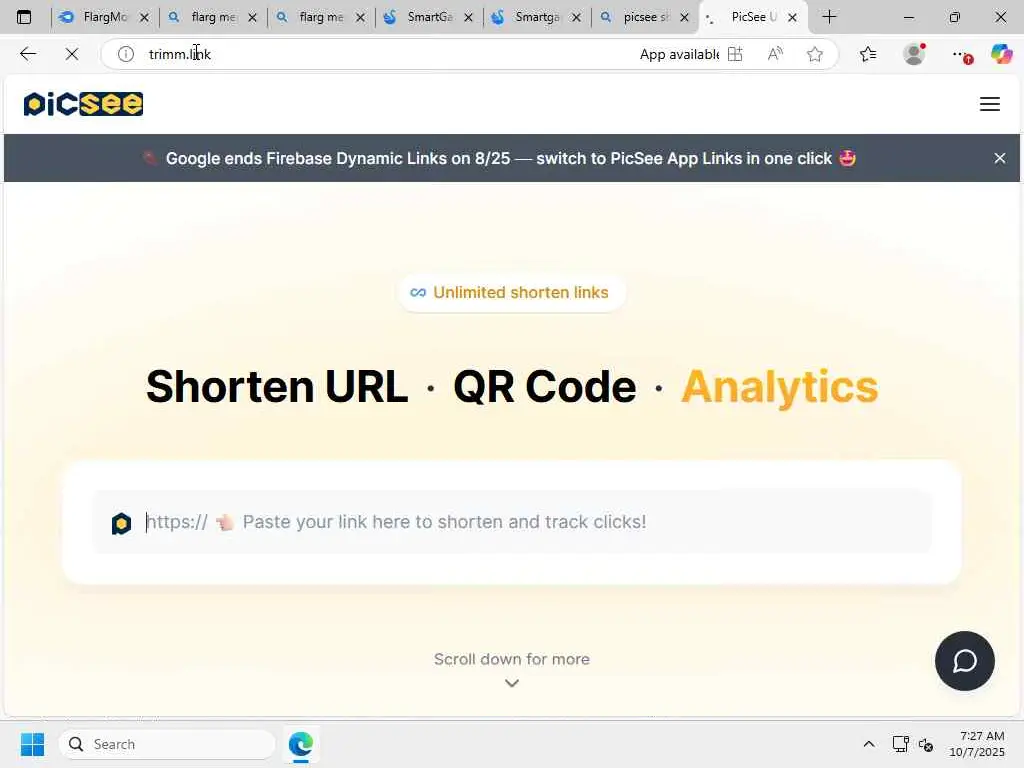This screenshot has width=1024, height=768.
Task: Stop loading the page
Action: click(x=72, y=54)
